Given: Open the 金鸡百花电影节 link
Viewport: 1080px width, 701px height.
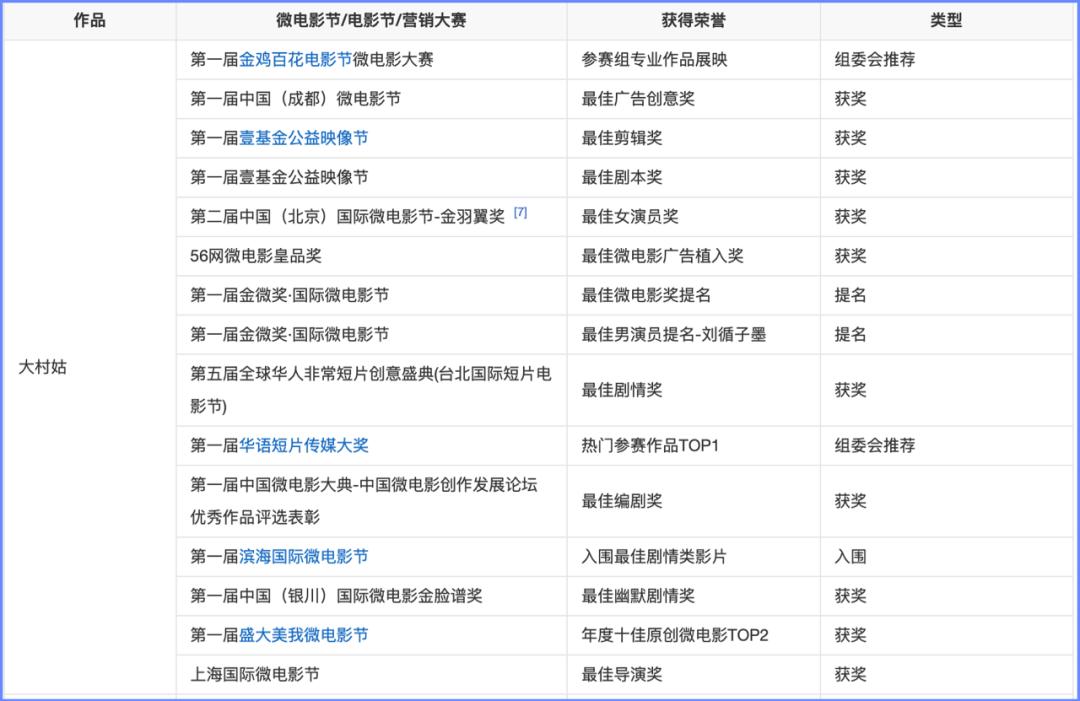Looking at the screenshot, I should pyautogui.click(x=295, y=60).
